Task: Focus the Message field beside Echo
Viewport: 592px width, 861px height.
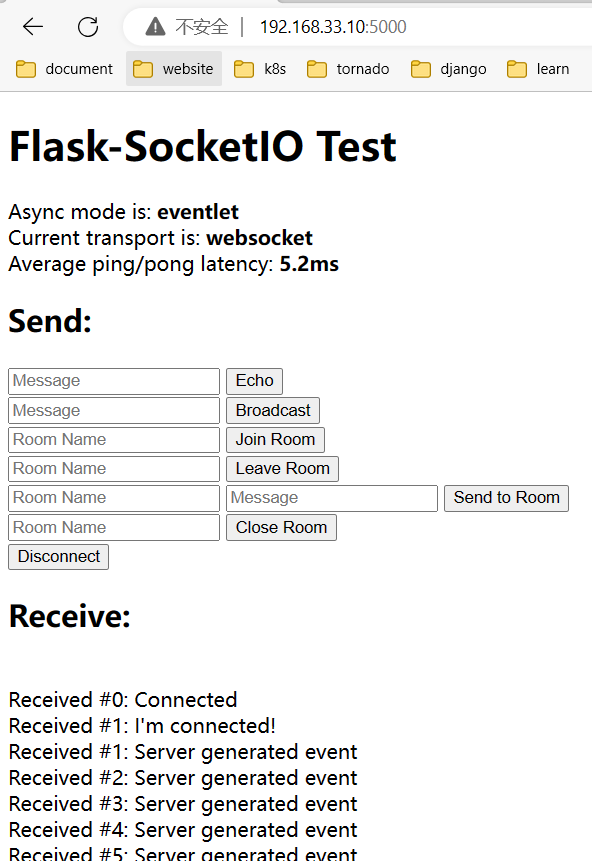Action: (x=113, y=380)
